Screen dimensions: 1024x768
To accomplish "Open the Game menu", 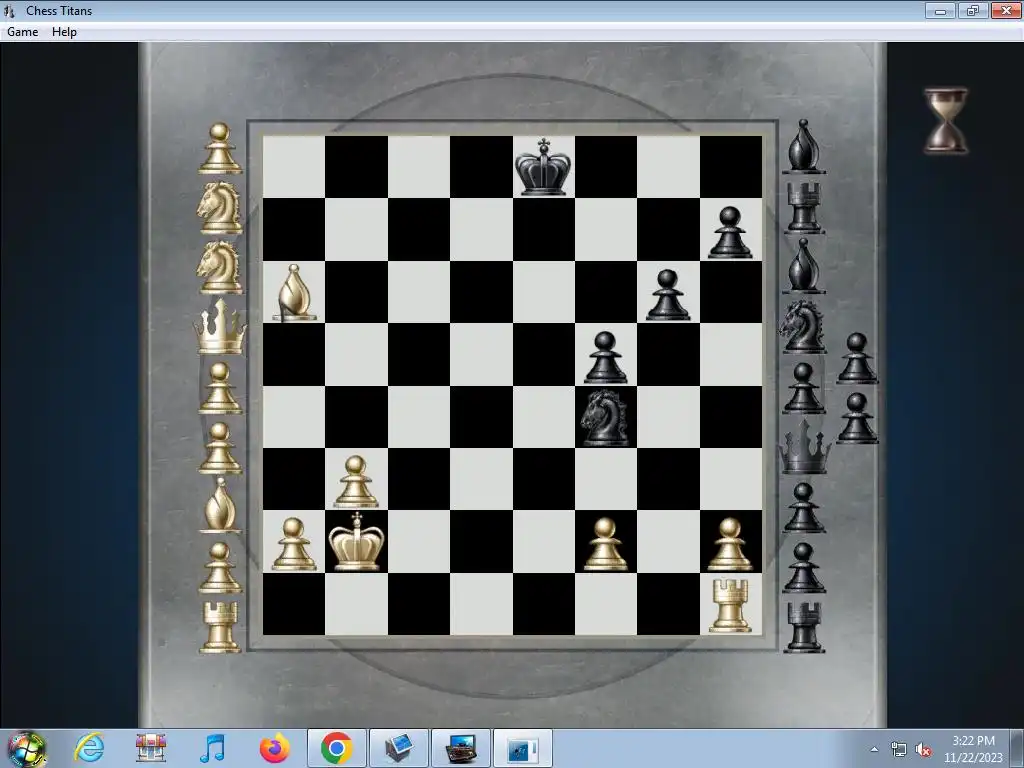I will (x=23, y=32).
